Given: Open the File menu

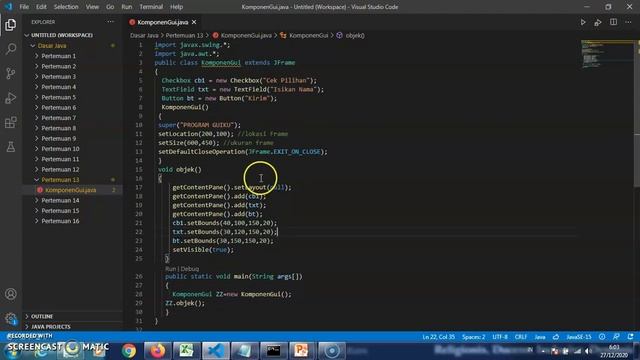Looking at the screenshot, I should coord(24,7).
